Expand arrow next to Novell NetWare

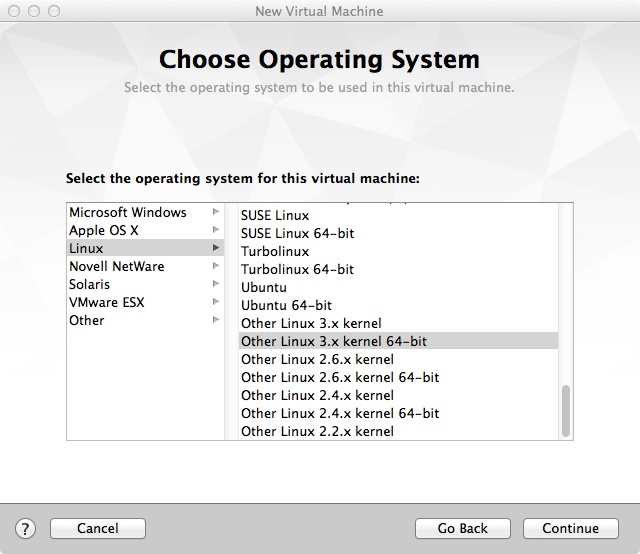216,265
